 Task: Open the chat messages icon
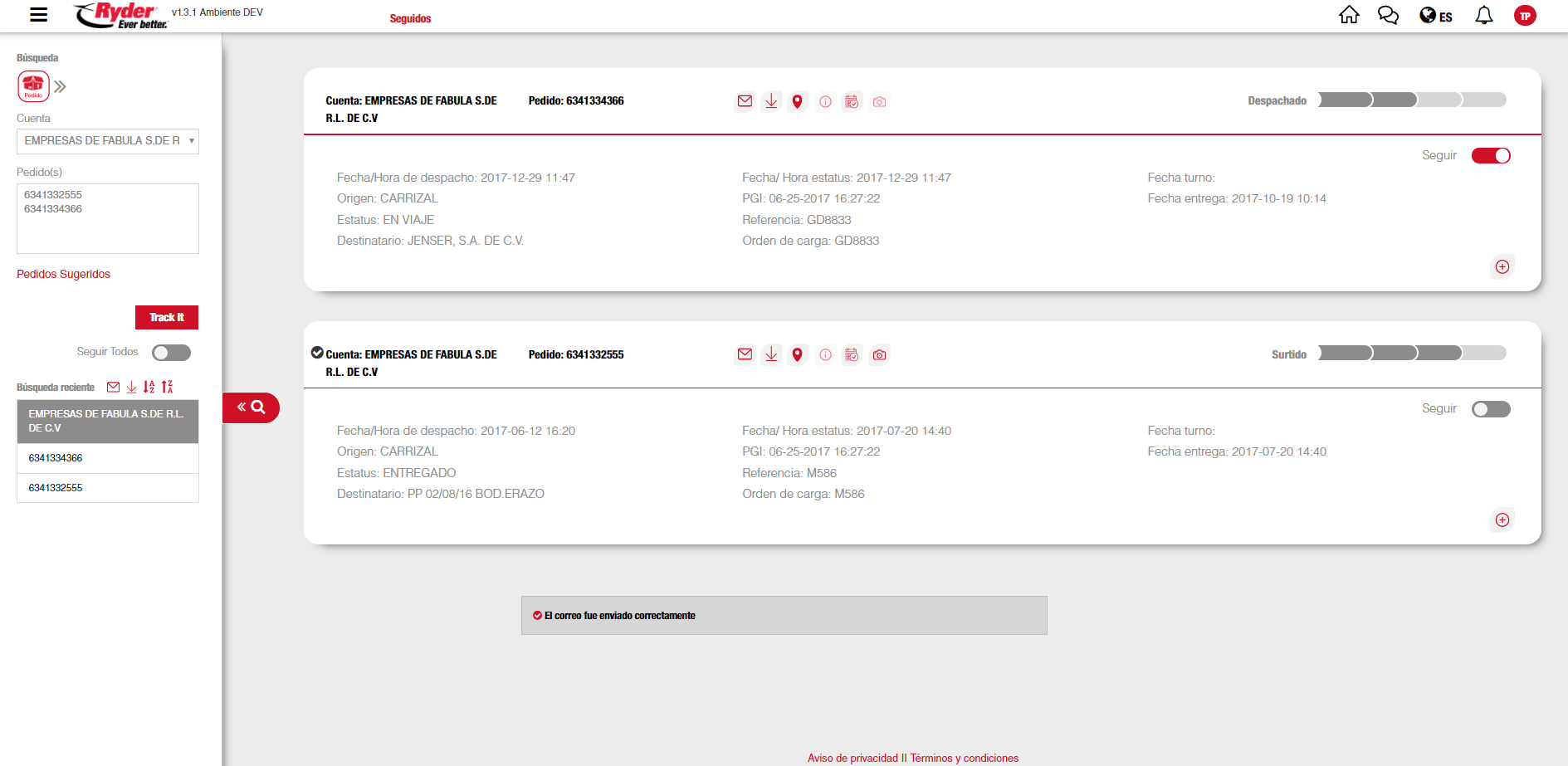(1388, 16)
